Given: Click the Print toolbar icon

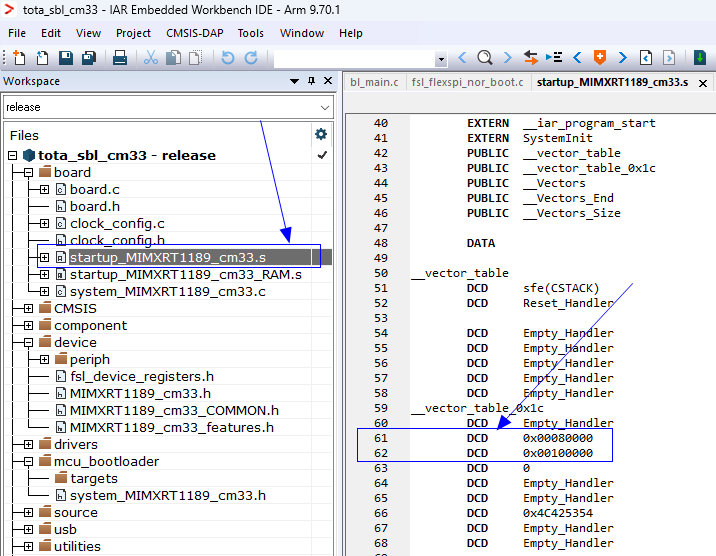Looking at the screenshot, I should [120, 58].
